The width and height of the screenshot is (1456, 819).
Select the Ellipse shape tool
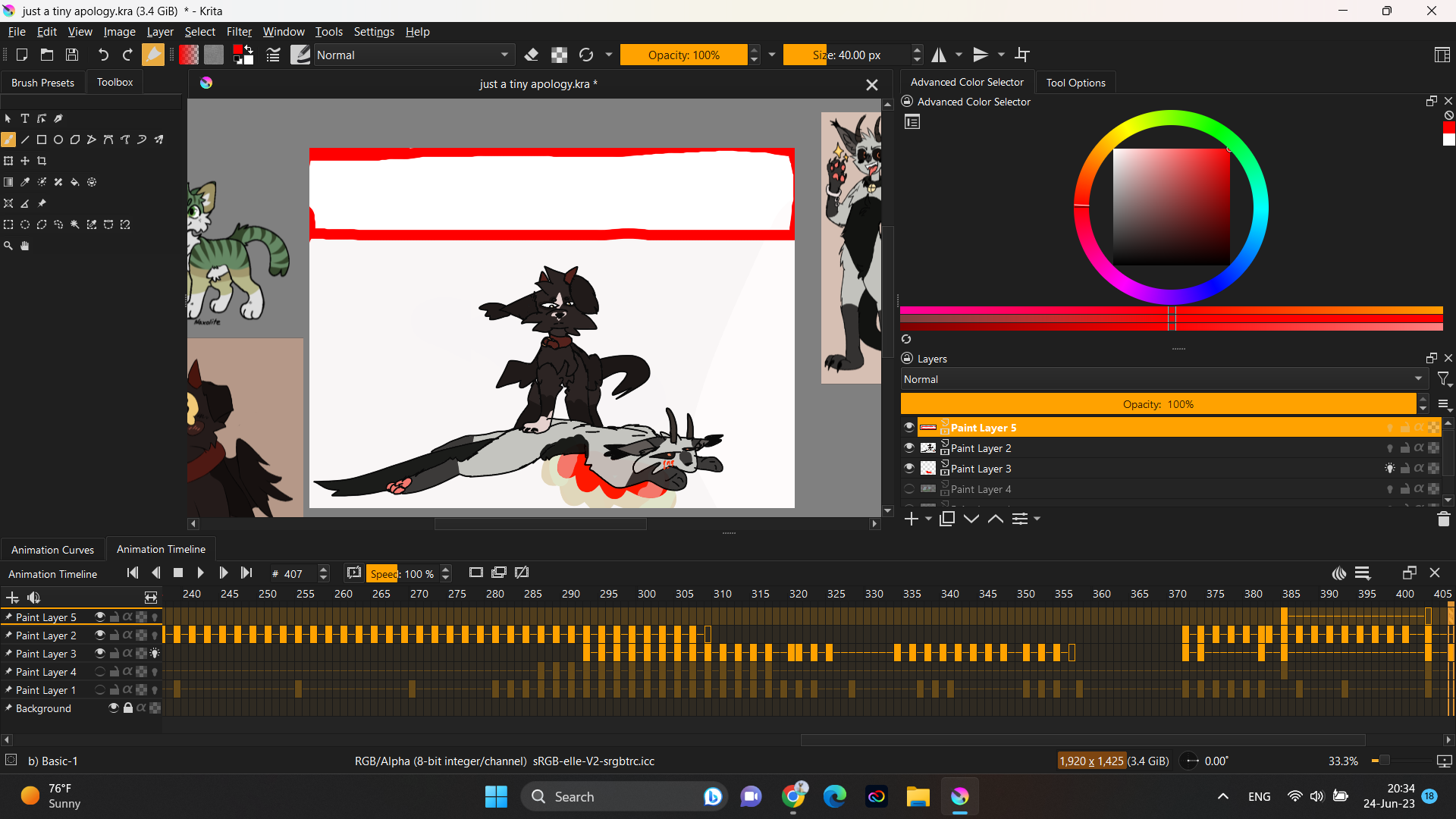click(58, 140)
